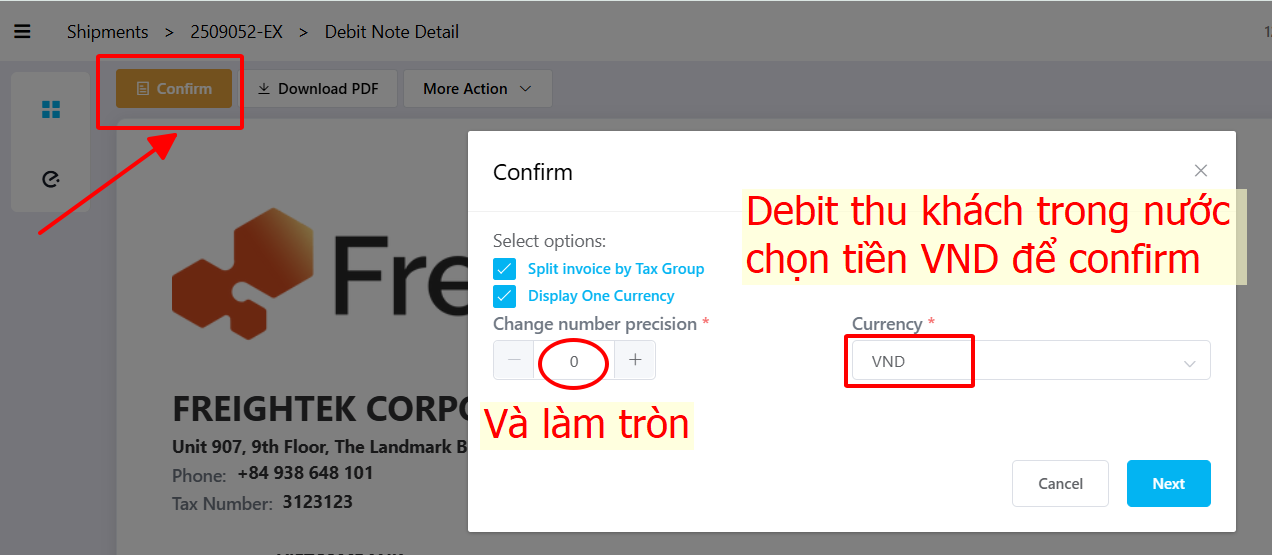
Task: Click the Next button
Action: tap(1168, 483)
